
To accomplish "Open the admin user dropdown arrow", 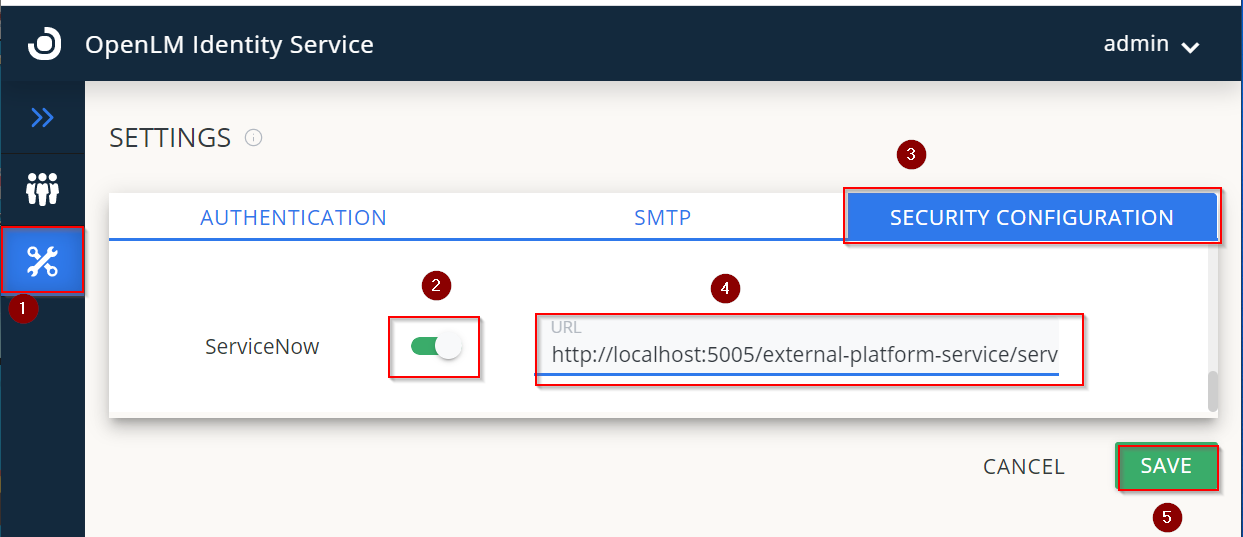I will [x=1189, y=46].
